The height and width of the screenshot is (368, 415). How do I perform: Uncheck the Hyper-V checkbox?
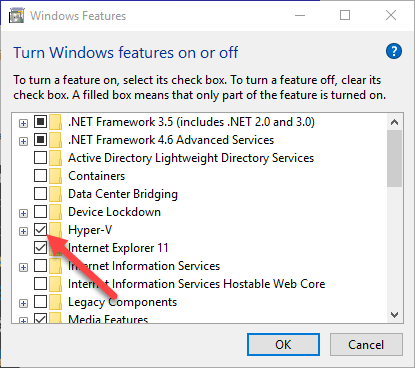coord(40,230)
